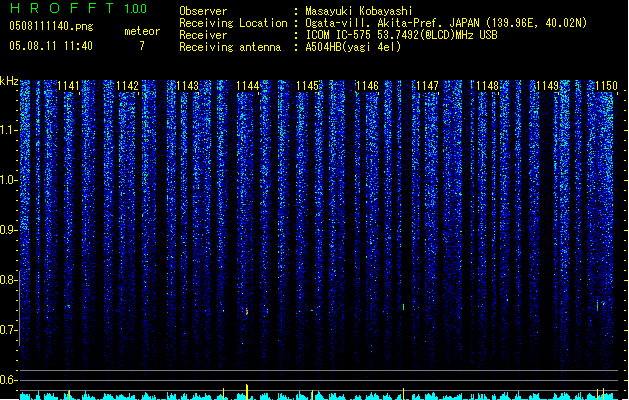Select the filename 0508111140.png
Viewport: 629px width, 400px height.
[x=51, y=26]
